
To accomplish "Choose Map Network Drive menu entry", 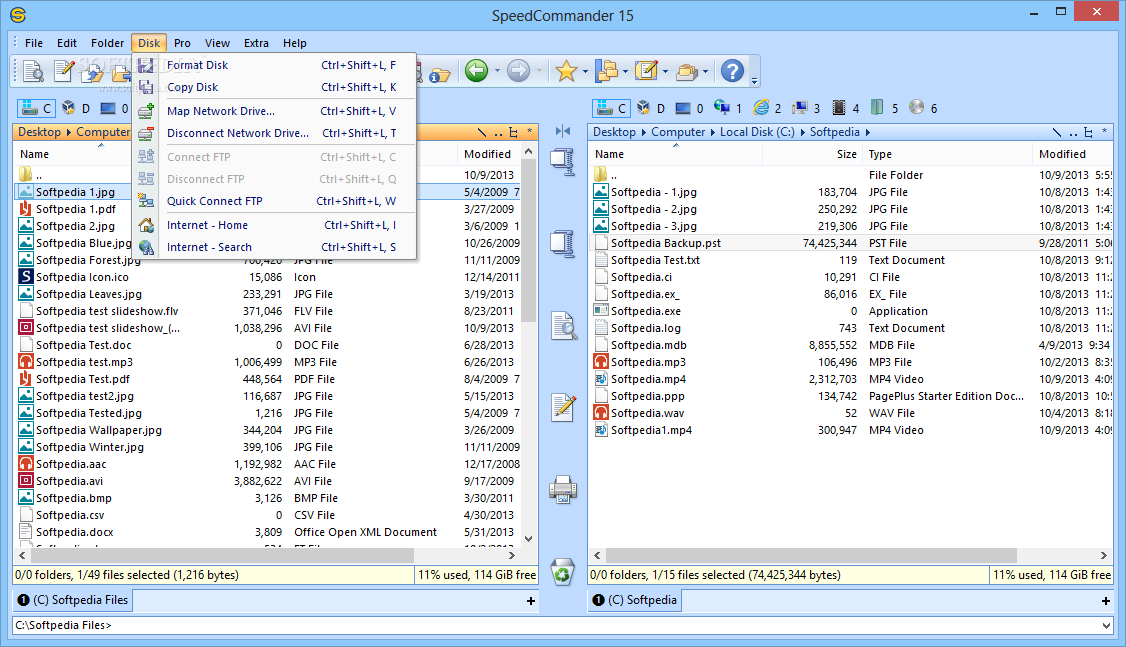I will pos(273,111).
